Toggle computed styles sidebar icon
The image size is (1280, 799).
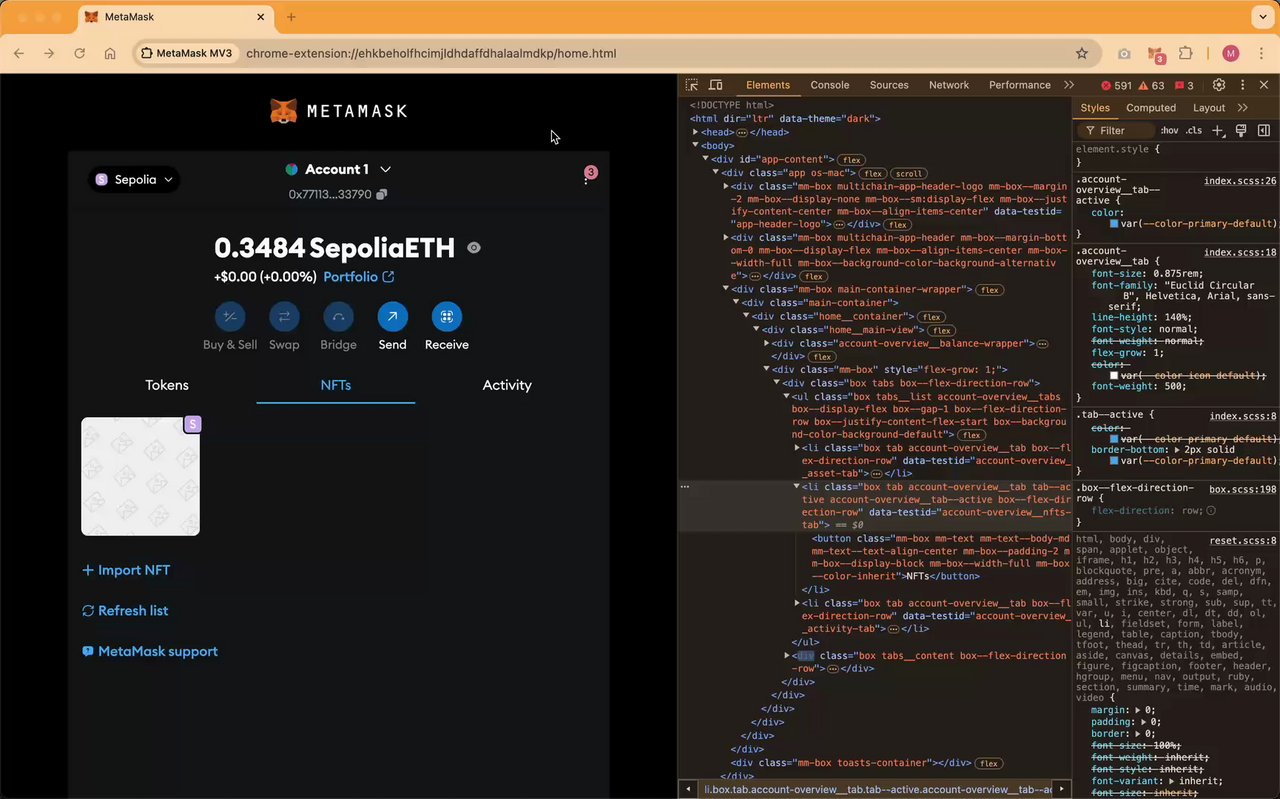click(1264, 130)
